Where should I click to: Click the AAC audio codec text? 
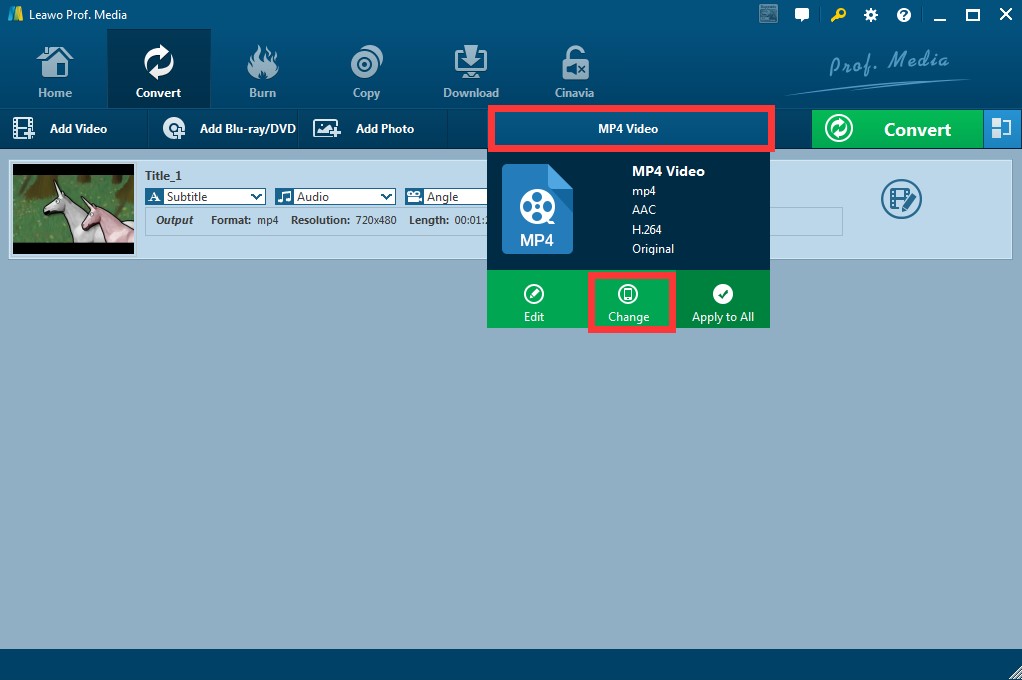coord(644,210)
